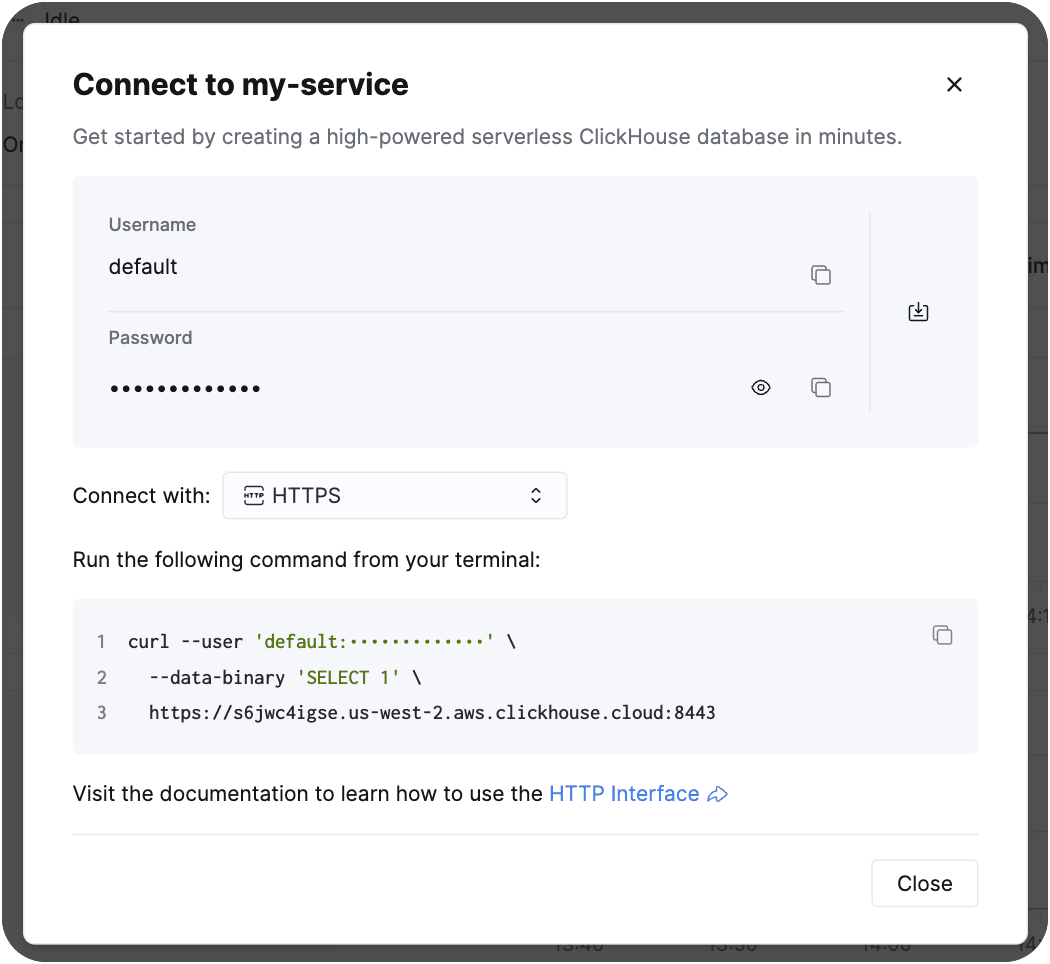Click the curl --user command line
1050x964 pixels.
coord(322,641)
